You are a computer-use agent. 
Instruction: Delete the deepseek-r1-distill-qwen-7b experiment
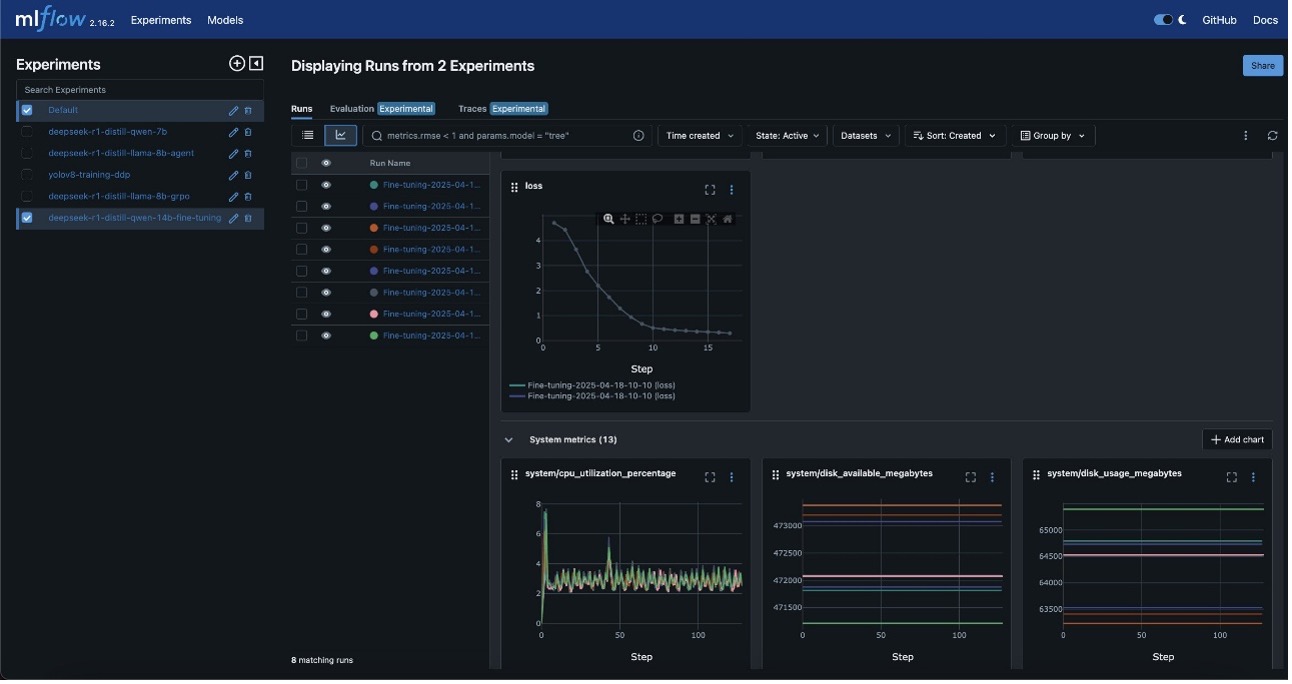[x=248, y=132]
